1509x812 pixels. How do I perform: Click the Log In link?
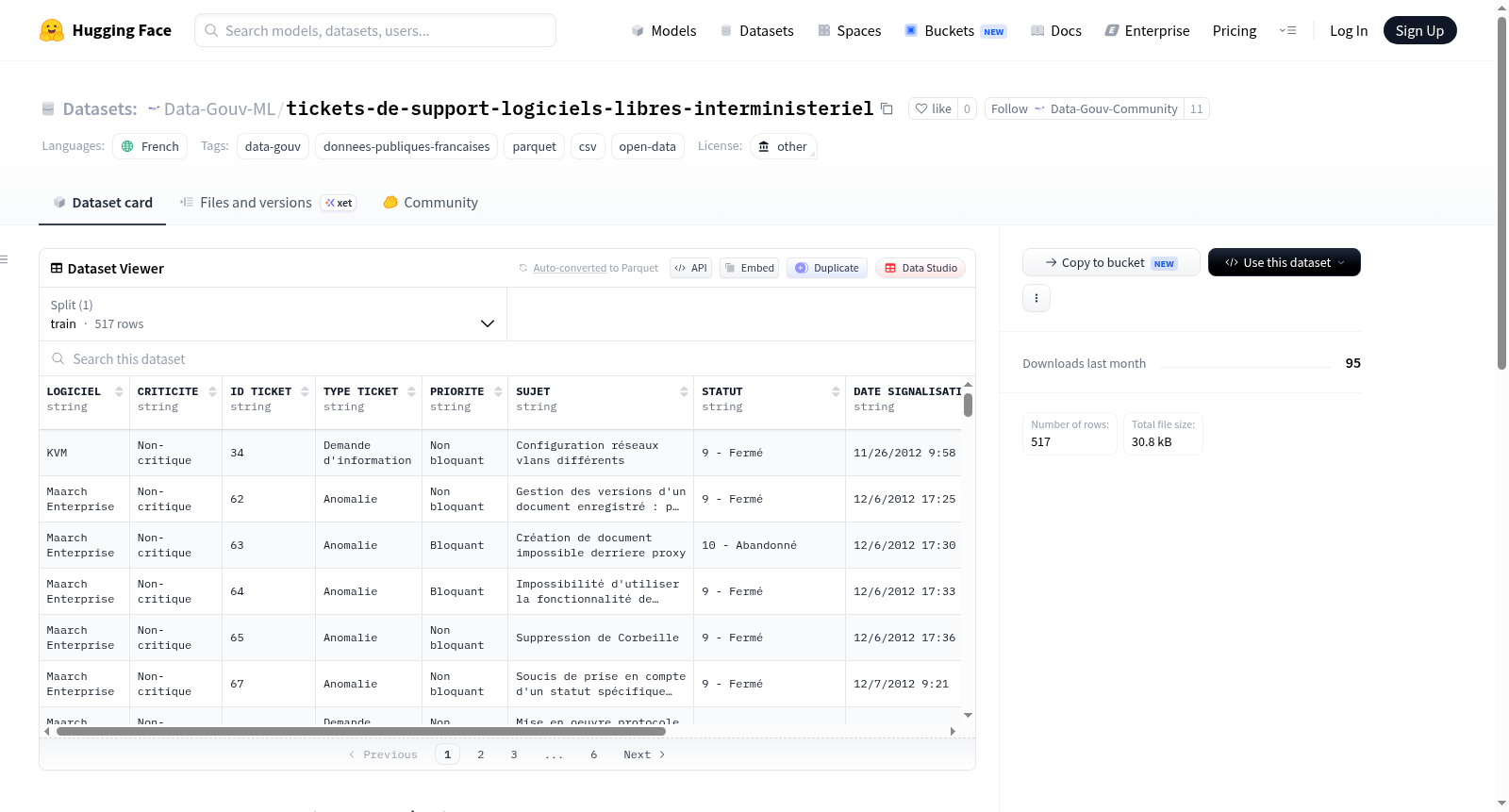click(x=1349, y=30)
